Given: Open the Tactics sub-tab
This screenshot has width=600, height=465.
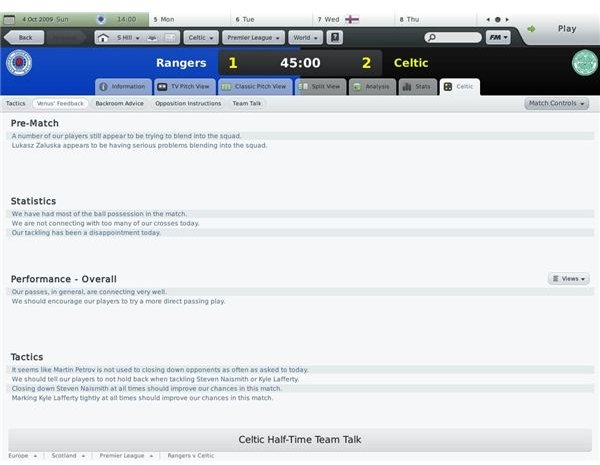Looking at the screenshot, I should [16, 103].
